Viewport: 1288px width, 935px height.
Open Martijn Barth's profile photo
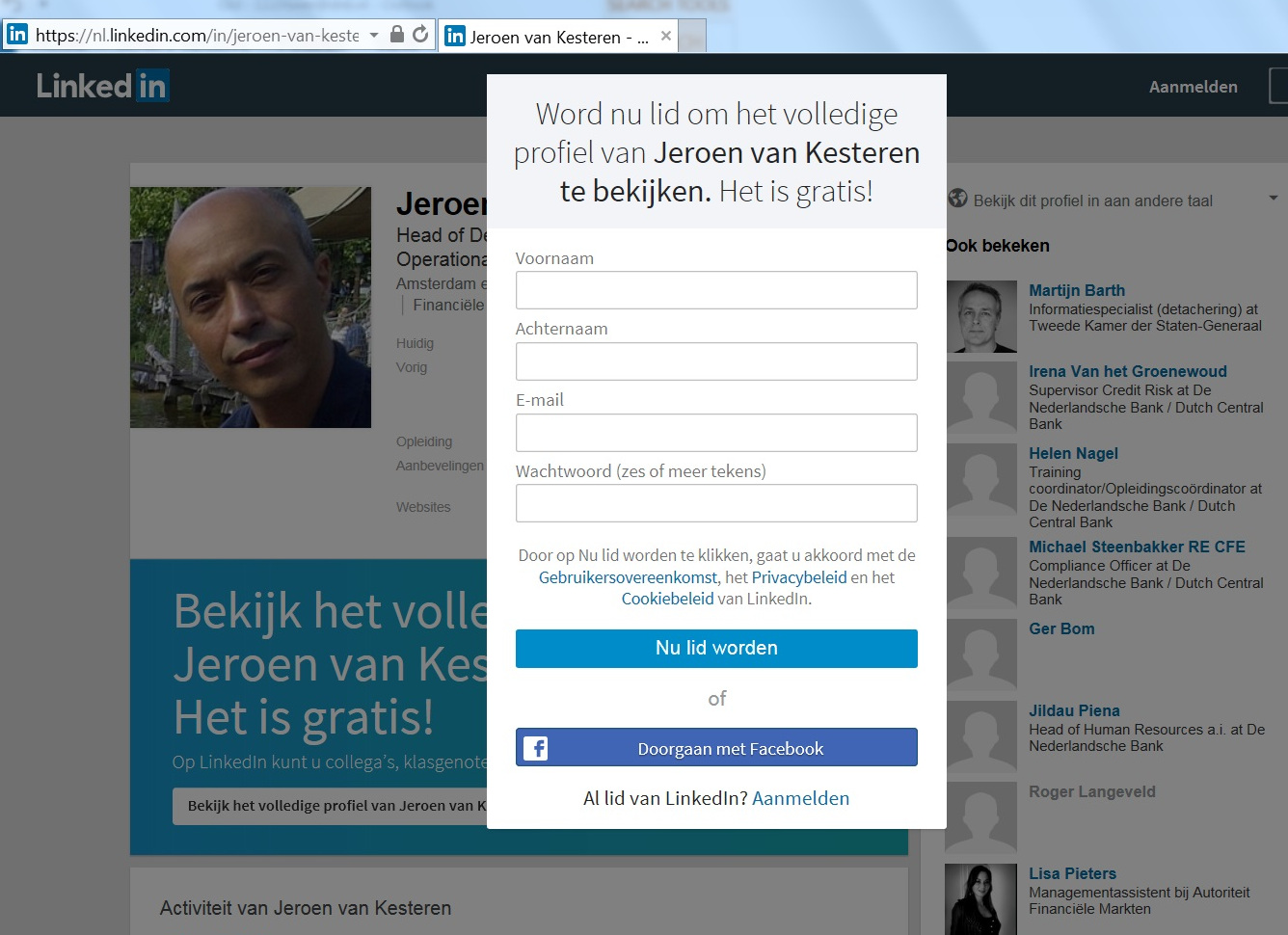(980, 317)
